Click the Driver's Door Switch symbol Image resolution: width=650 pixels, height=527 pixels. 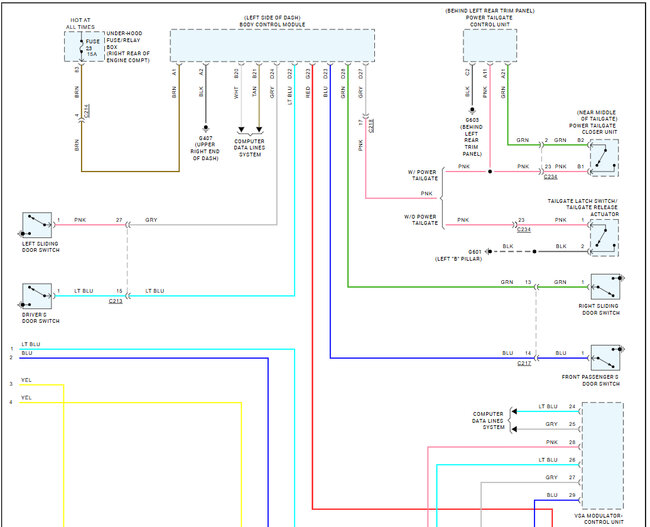point(37,296)
